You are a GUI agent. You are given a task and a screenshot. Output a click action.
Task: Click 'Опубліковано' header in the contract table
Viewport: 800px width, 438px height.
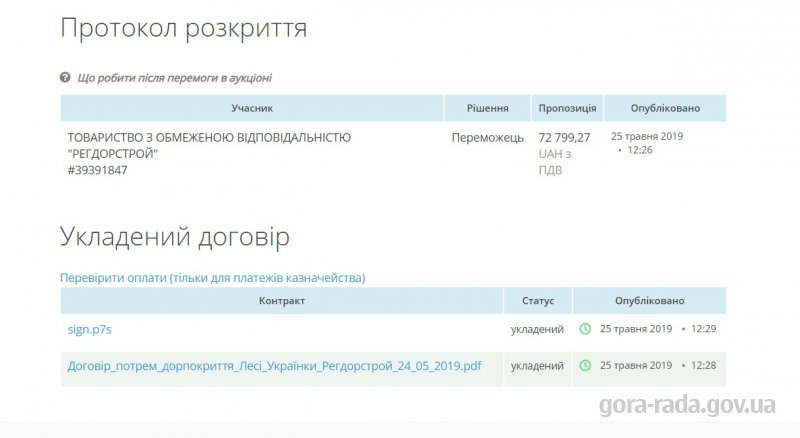pyautogui.click(x=649, y=301)
